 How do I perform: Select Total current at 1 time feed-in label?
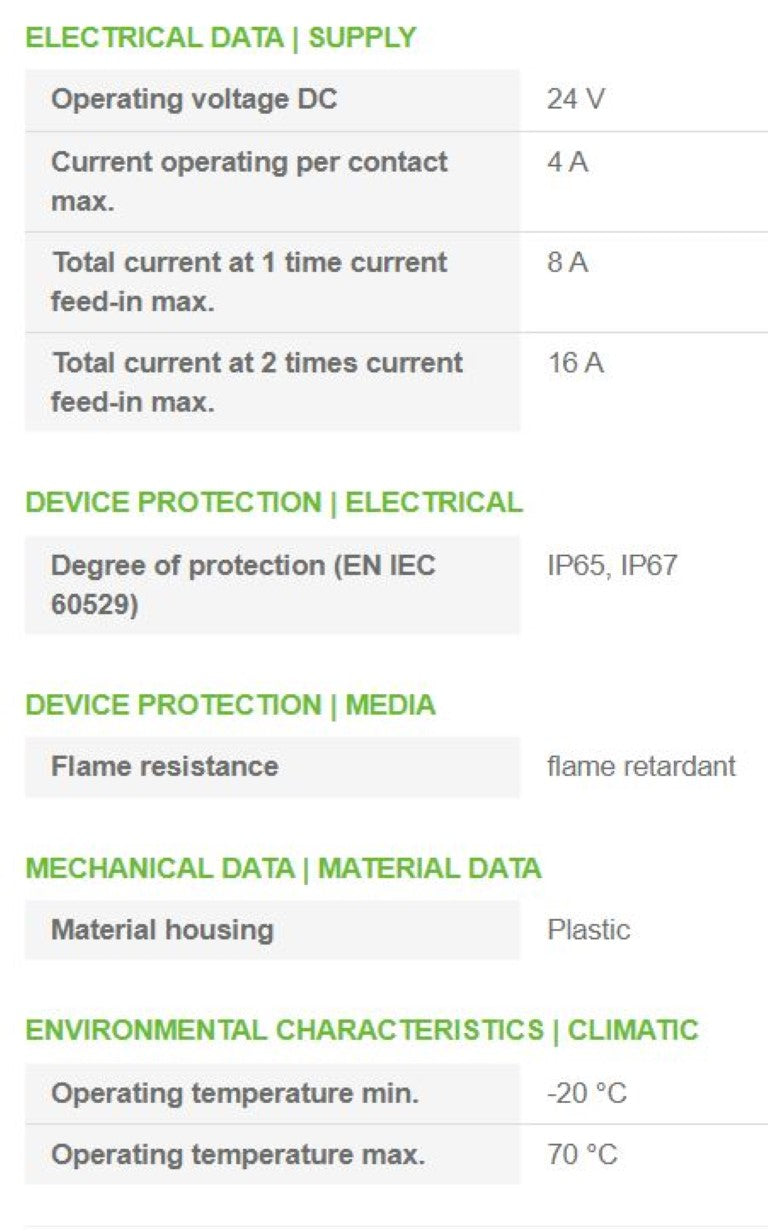click(249, 281)
